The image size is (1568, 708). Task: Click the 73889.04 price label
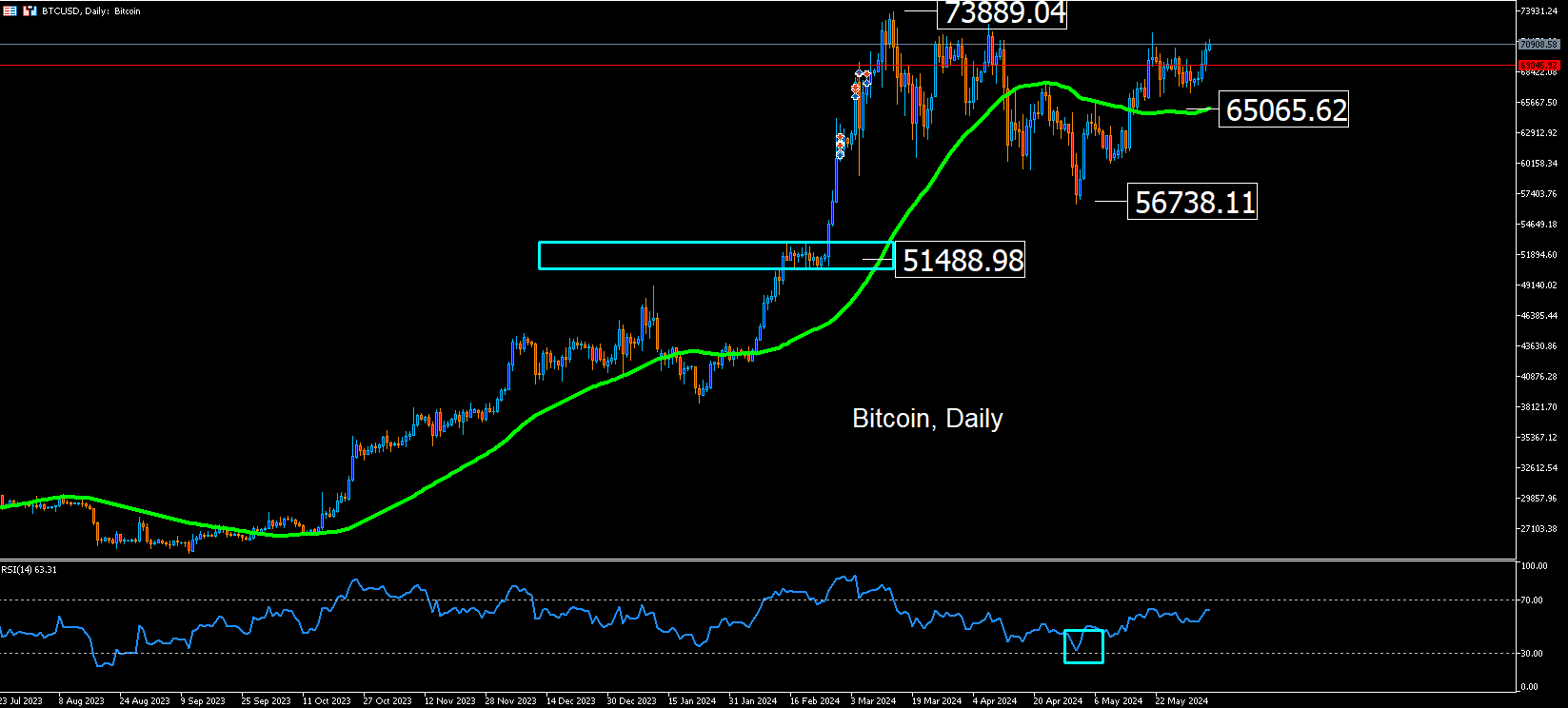tap(1002, 13)
